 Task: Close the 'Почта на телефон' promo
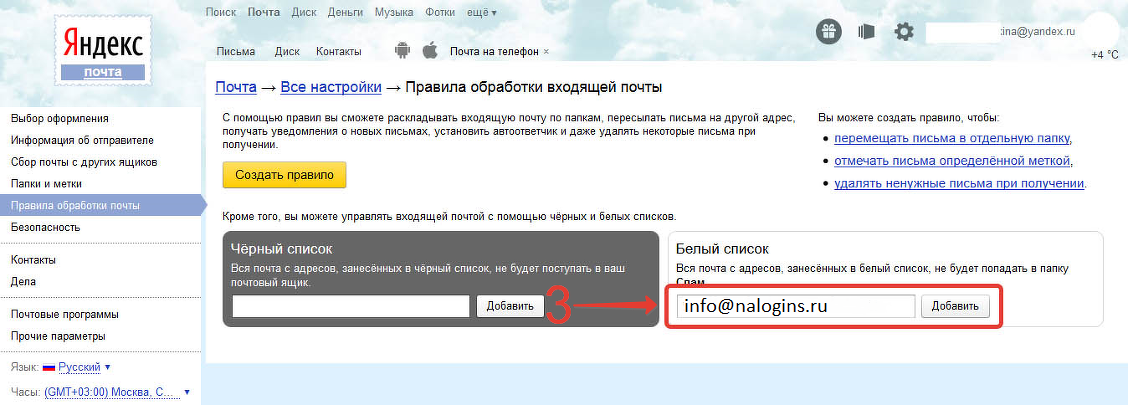click(546, 52)
